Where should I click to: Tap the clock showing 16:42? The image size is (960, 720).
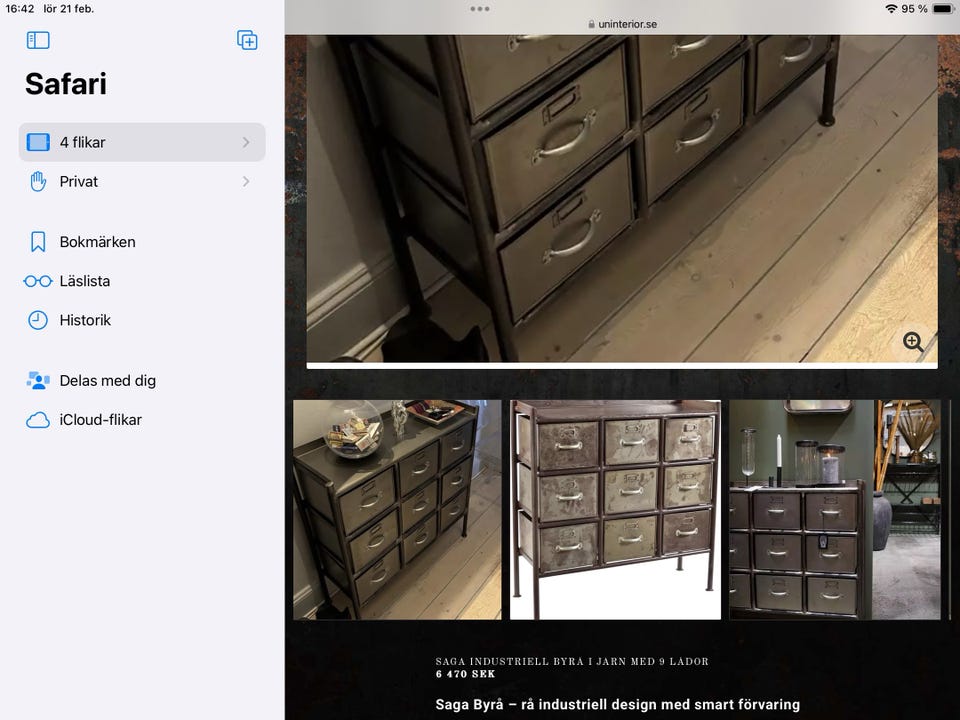[x=20, y=9]
